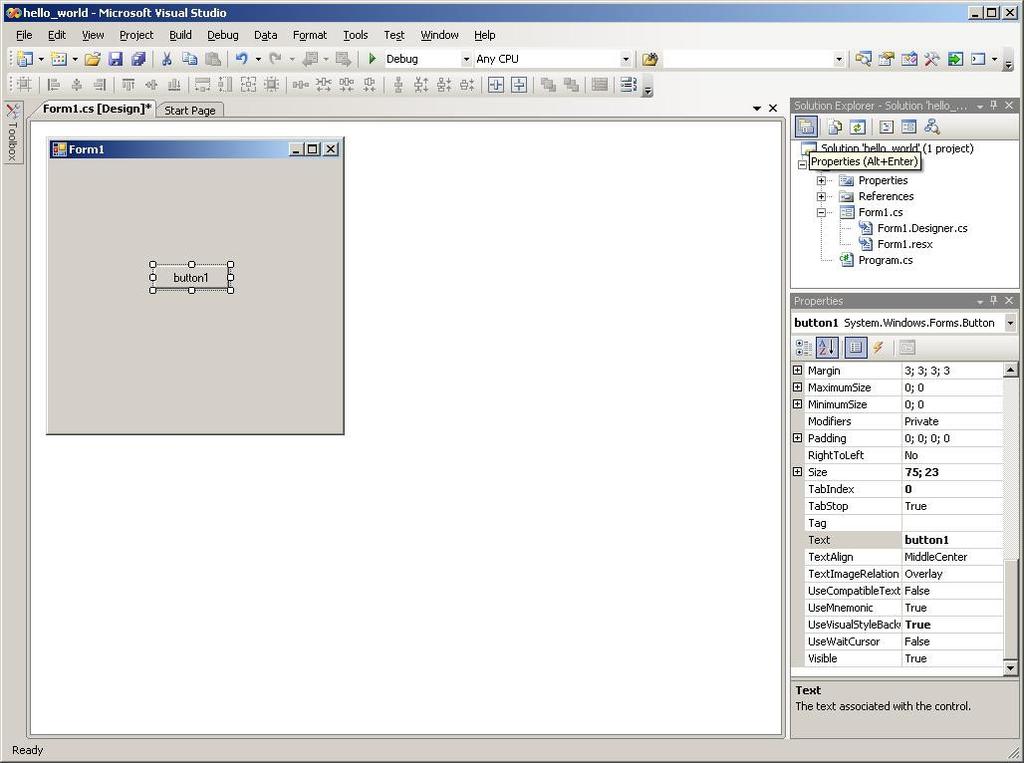Click Solution Explorer's View Designer icon
The image size is (1024, 763).
909,127
